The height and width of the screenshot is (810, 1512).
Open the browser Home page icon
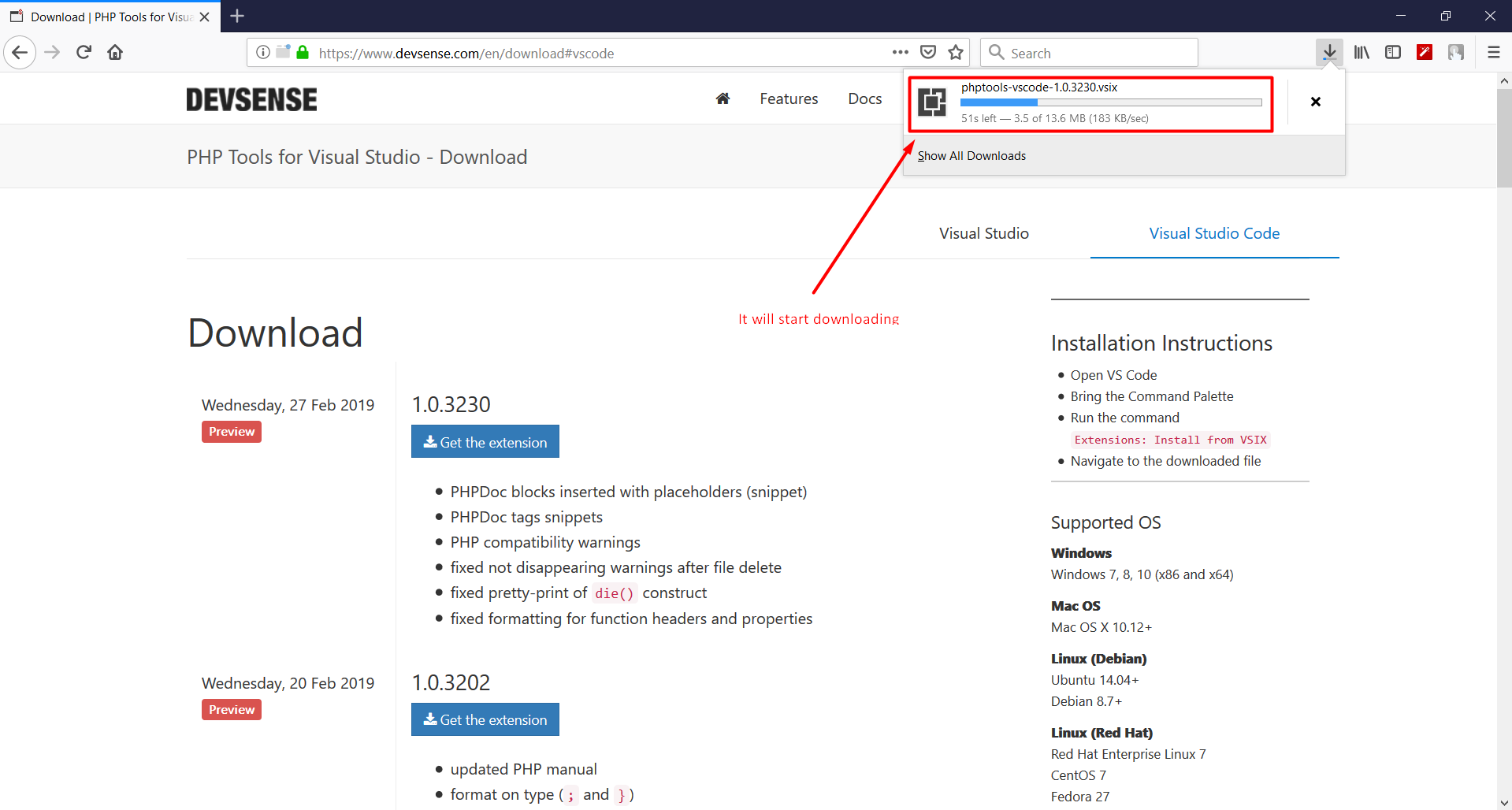coord(115,53)
